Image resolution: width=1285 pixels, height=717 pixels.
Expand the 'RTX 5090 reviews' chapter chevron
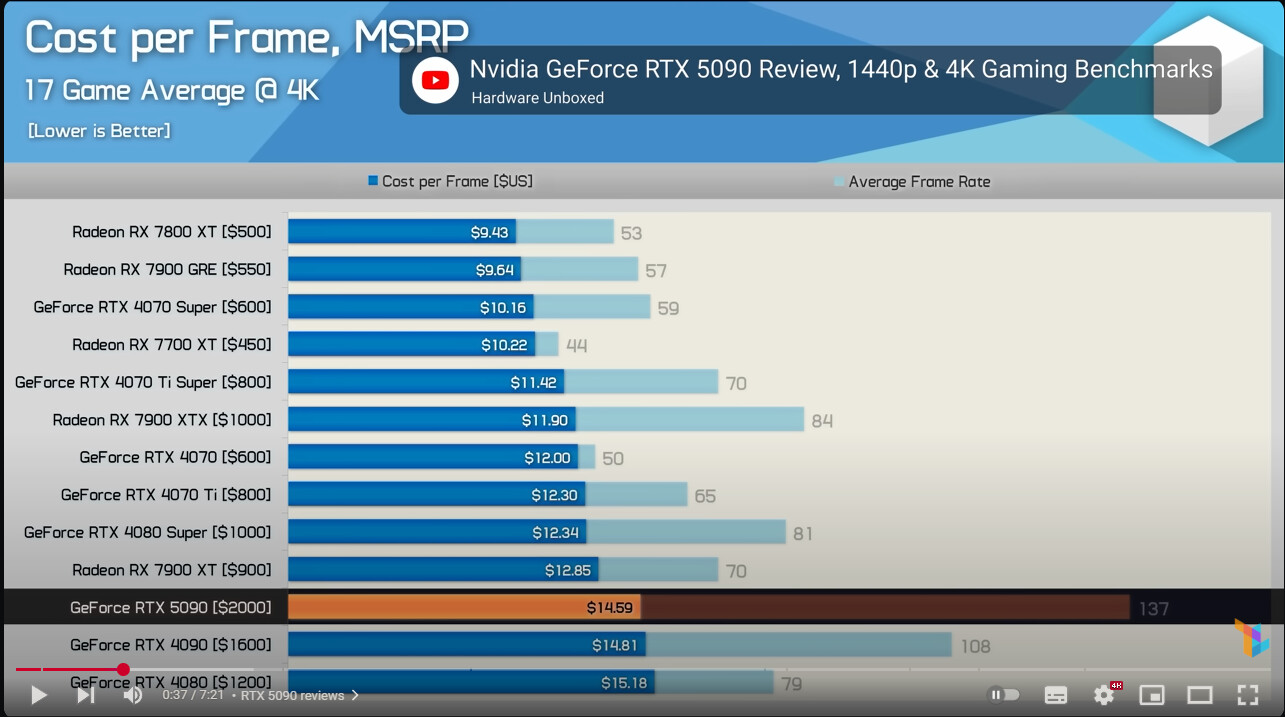(x=355, y=695)
